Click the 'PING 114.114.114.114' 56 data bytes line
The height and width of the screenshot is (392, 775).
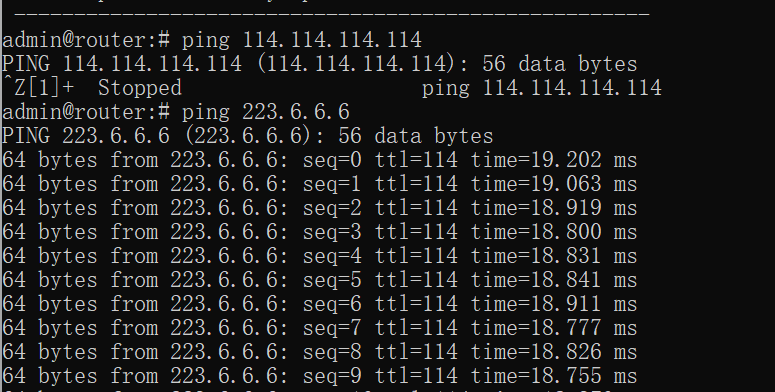click(x=320, y=64)
